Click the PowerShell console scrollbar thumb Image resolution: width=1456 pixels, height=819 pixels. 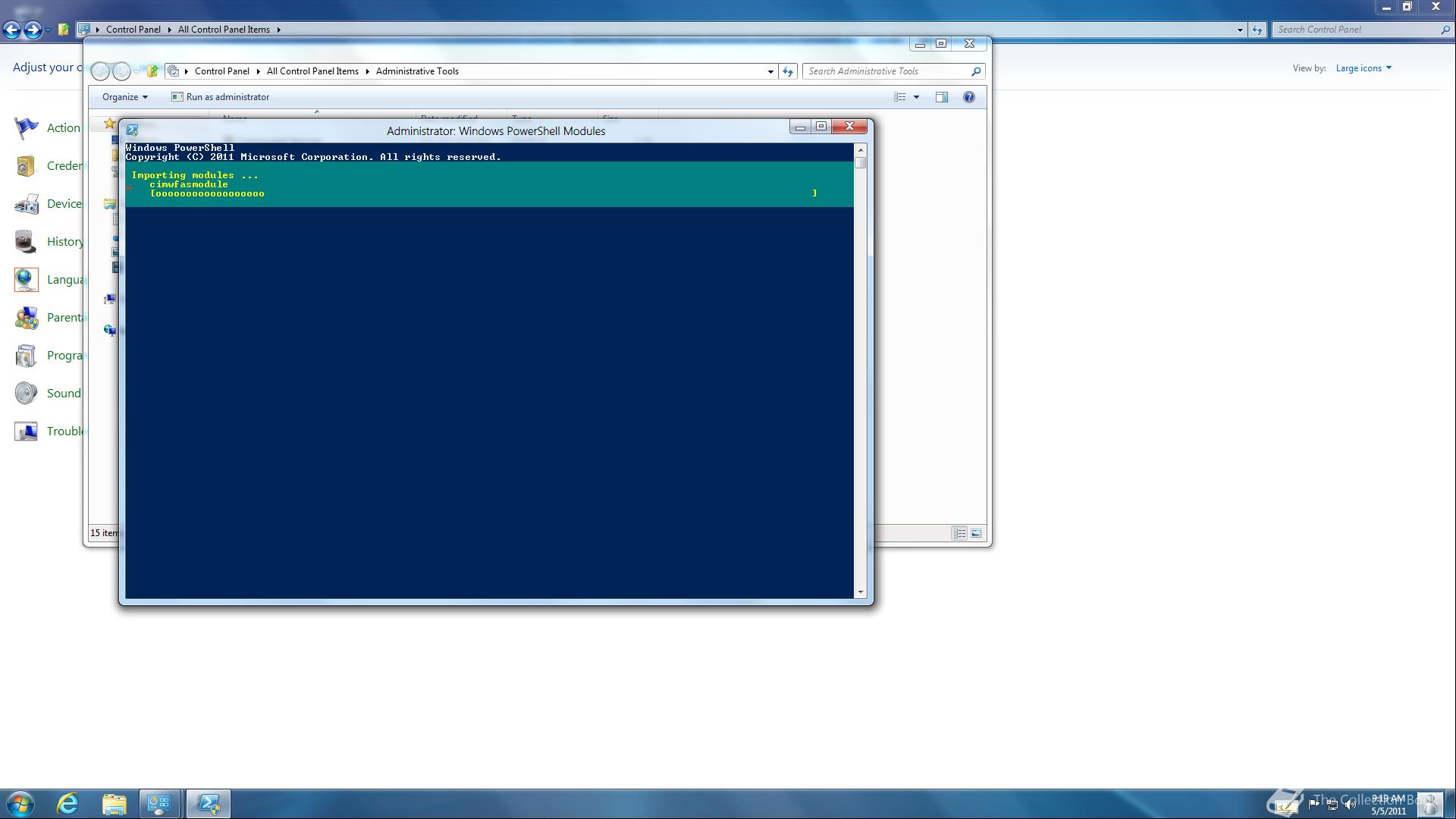point(860,162)
